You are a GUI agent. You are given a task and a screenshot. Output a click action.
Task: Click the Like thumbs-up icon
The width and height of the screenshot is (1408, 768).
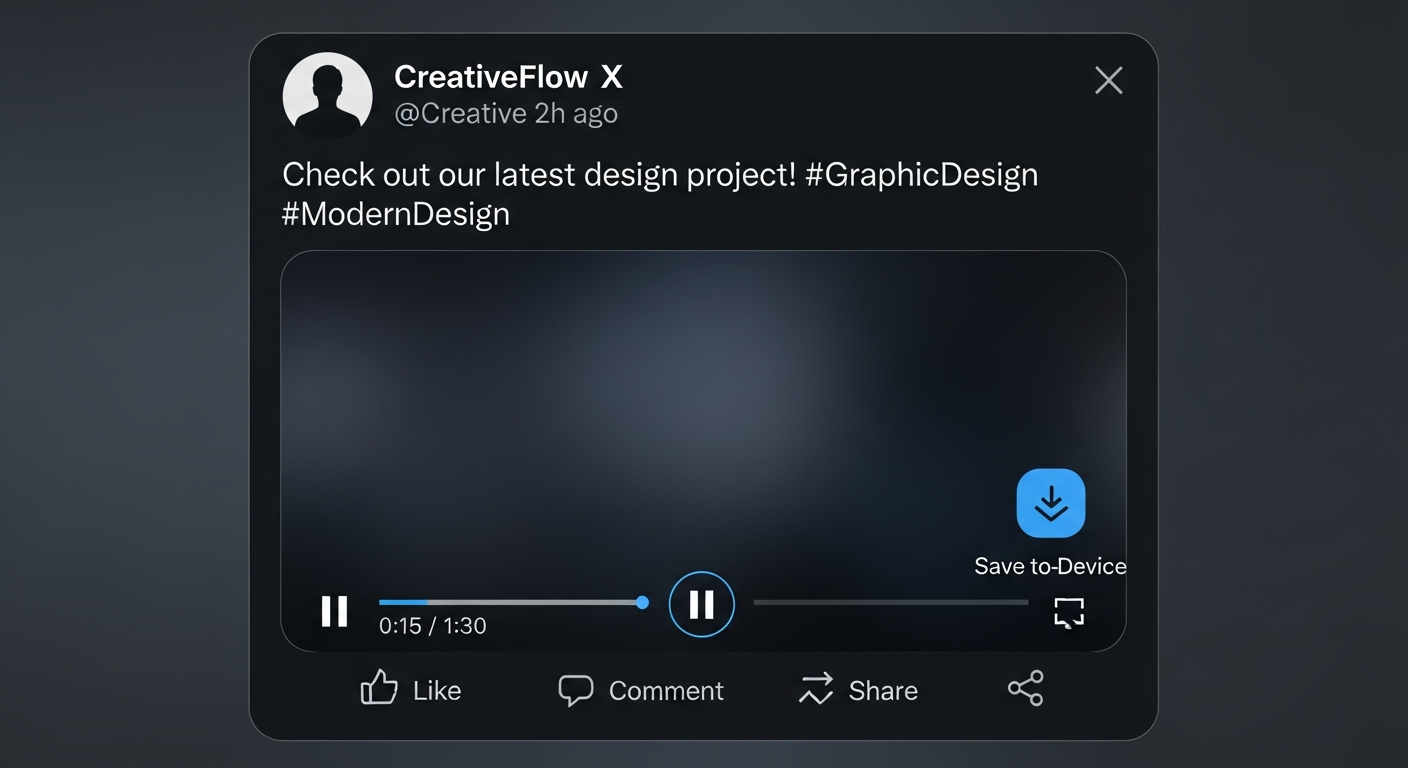tap(378, 687)
